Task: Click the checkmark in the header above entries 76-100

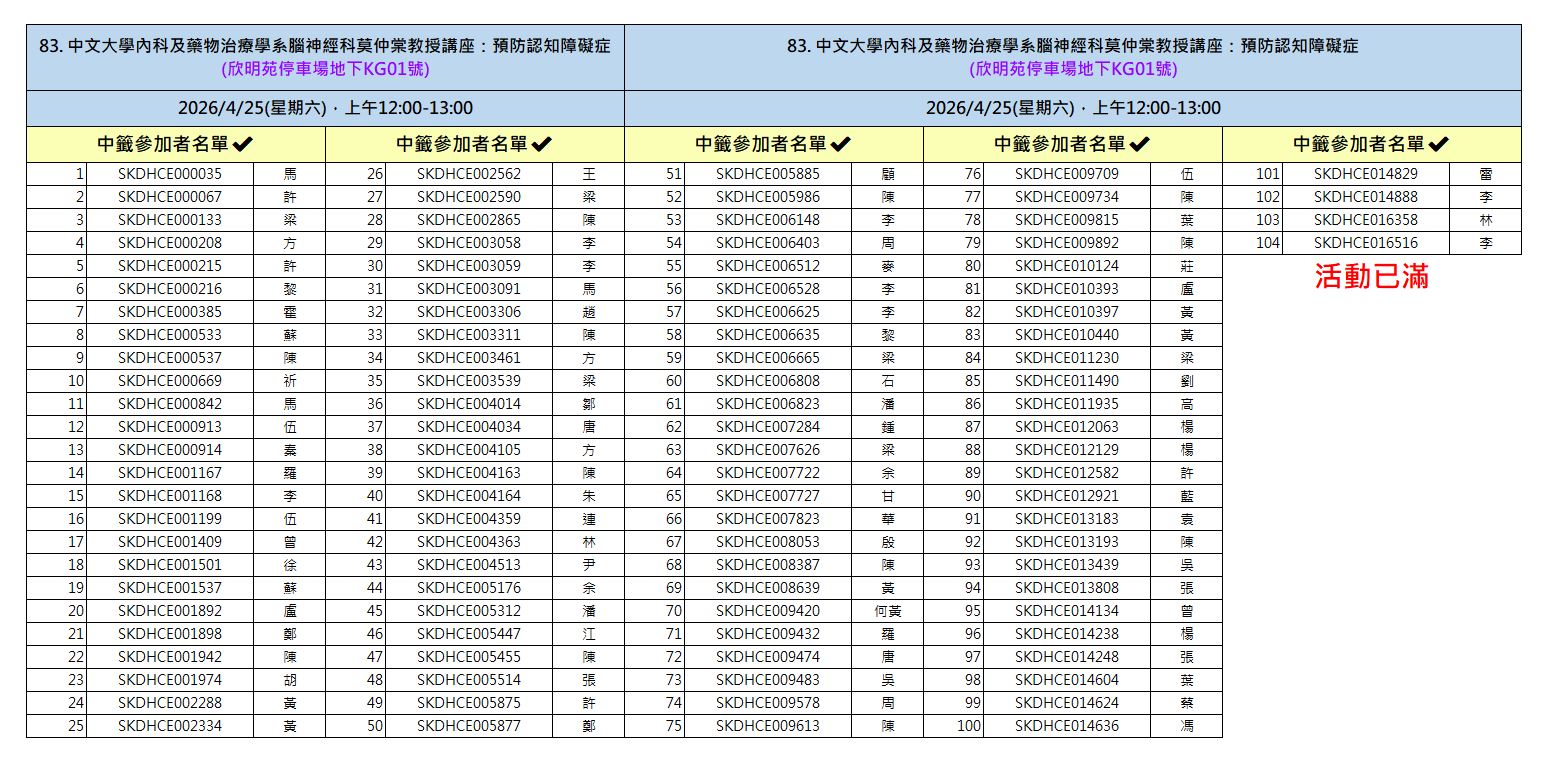Action: click(x=1140, y=145)
